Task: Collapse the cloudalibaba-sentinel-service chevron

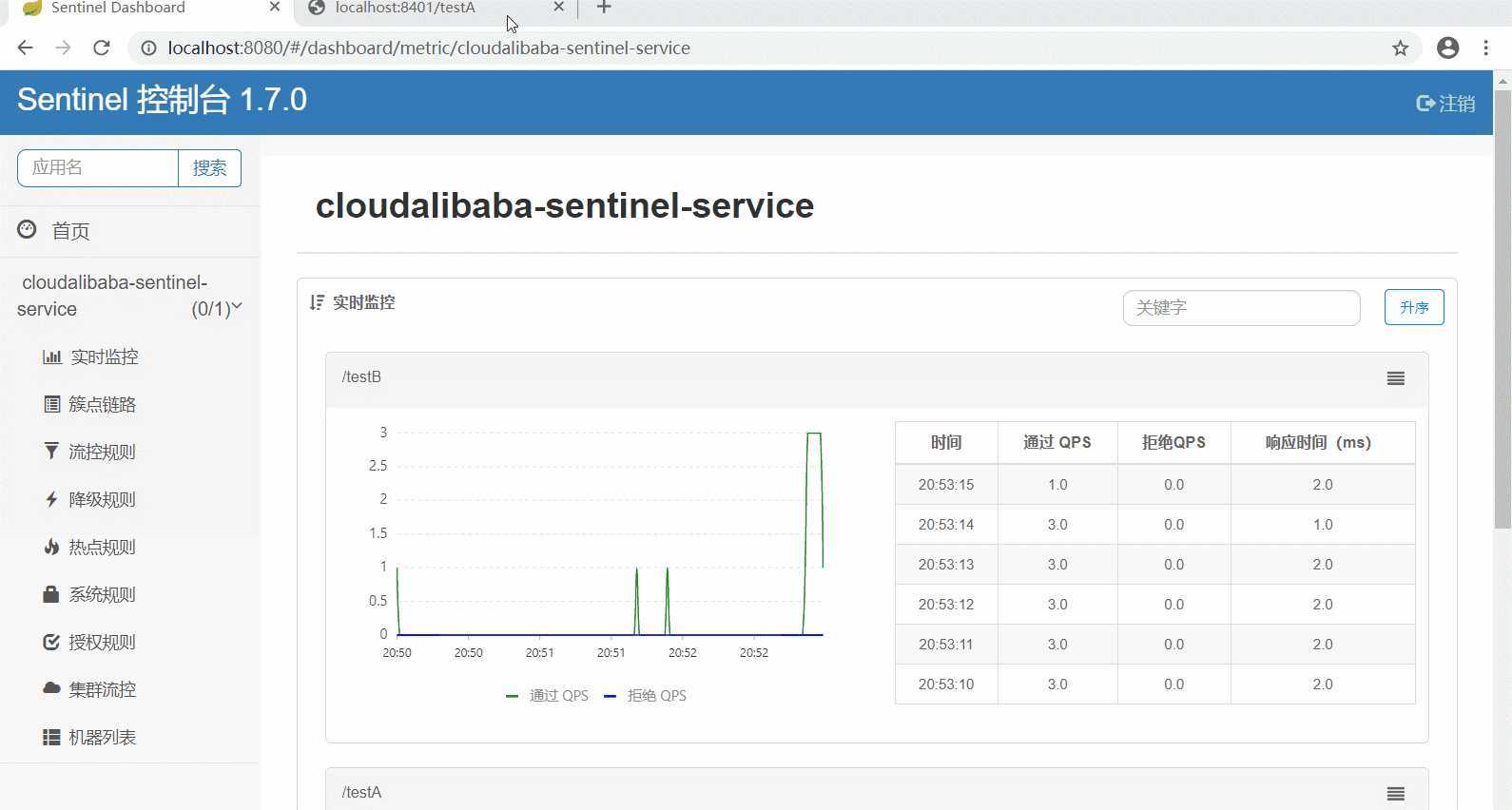Action: pyautogui.click(x=237, y=306)
